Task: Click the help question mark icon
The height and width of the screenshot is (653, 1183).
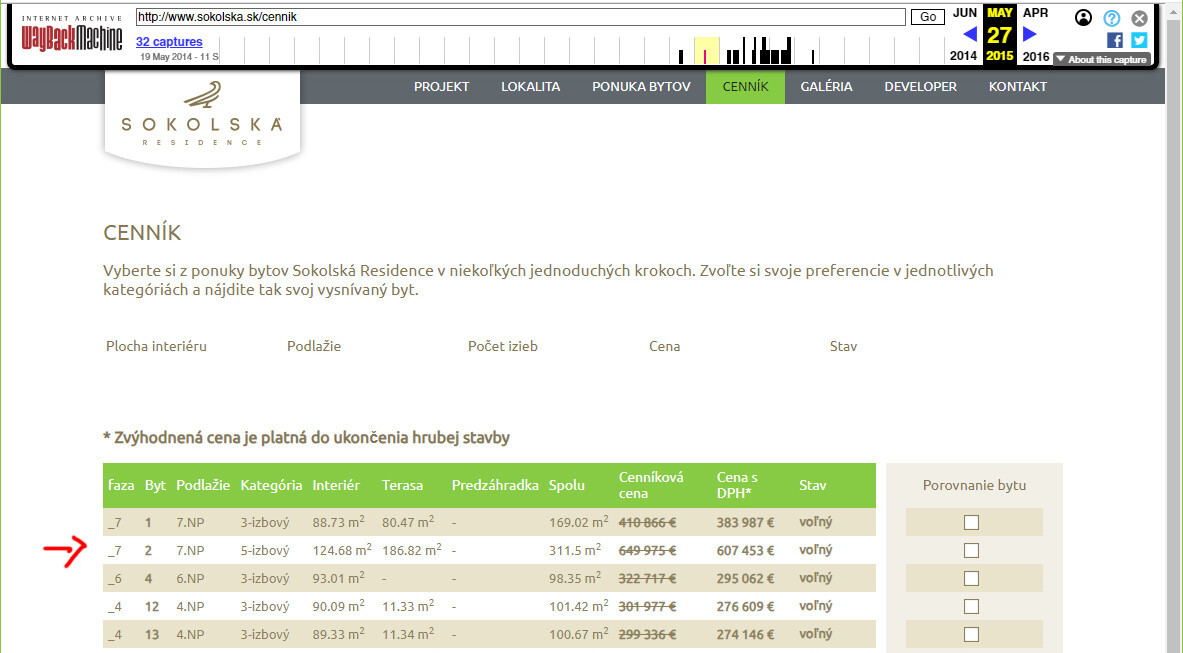Action: coord(1111,18)
